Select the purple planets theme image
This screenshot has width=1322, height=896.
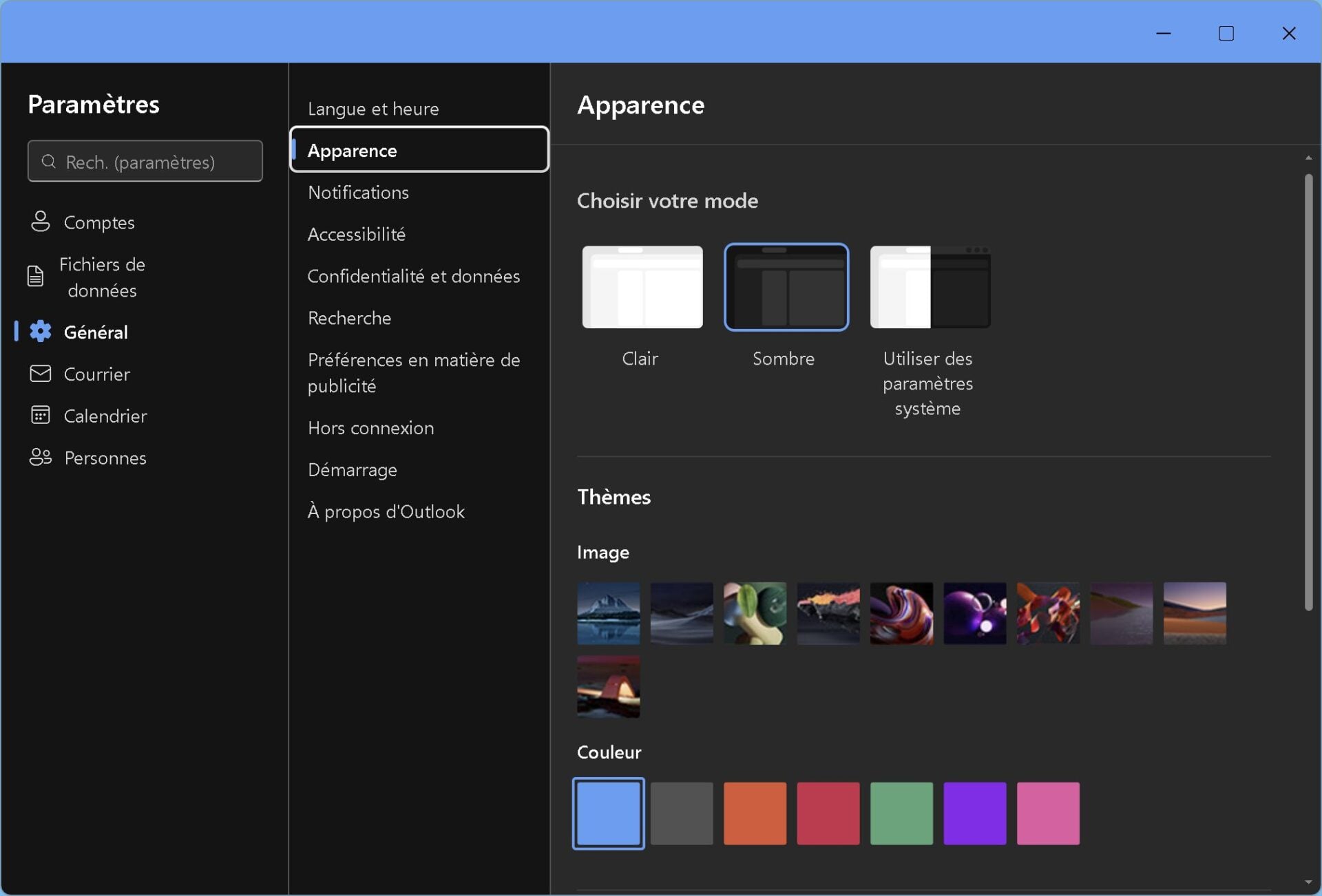click(x=974, y=613)
